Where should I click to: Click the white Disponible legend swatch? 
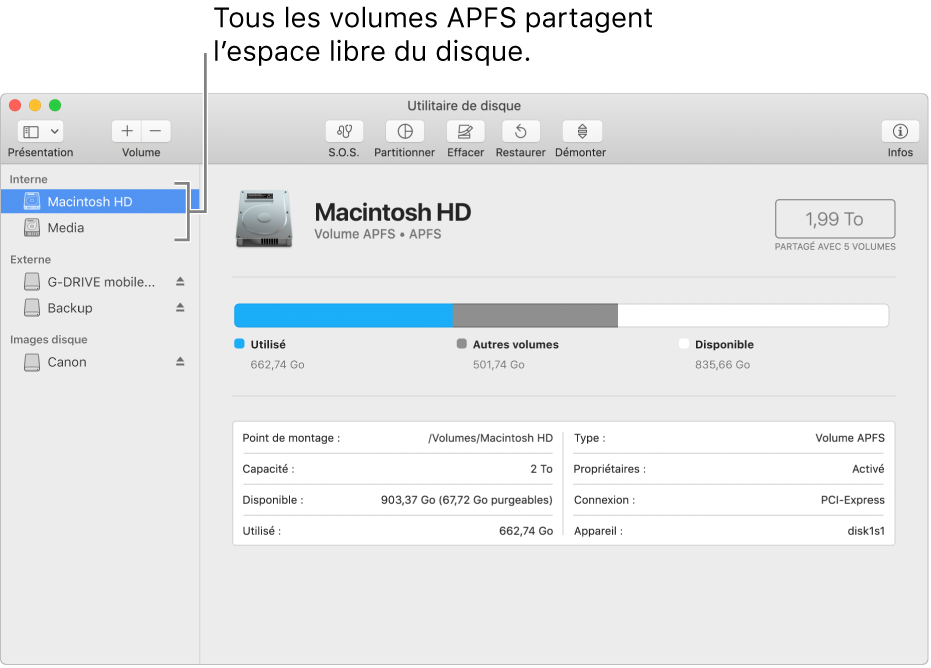pos(684,344)
